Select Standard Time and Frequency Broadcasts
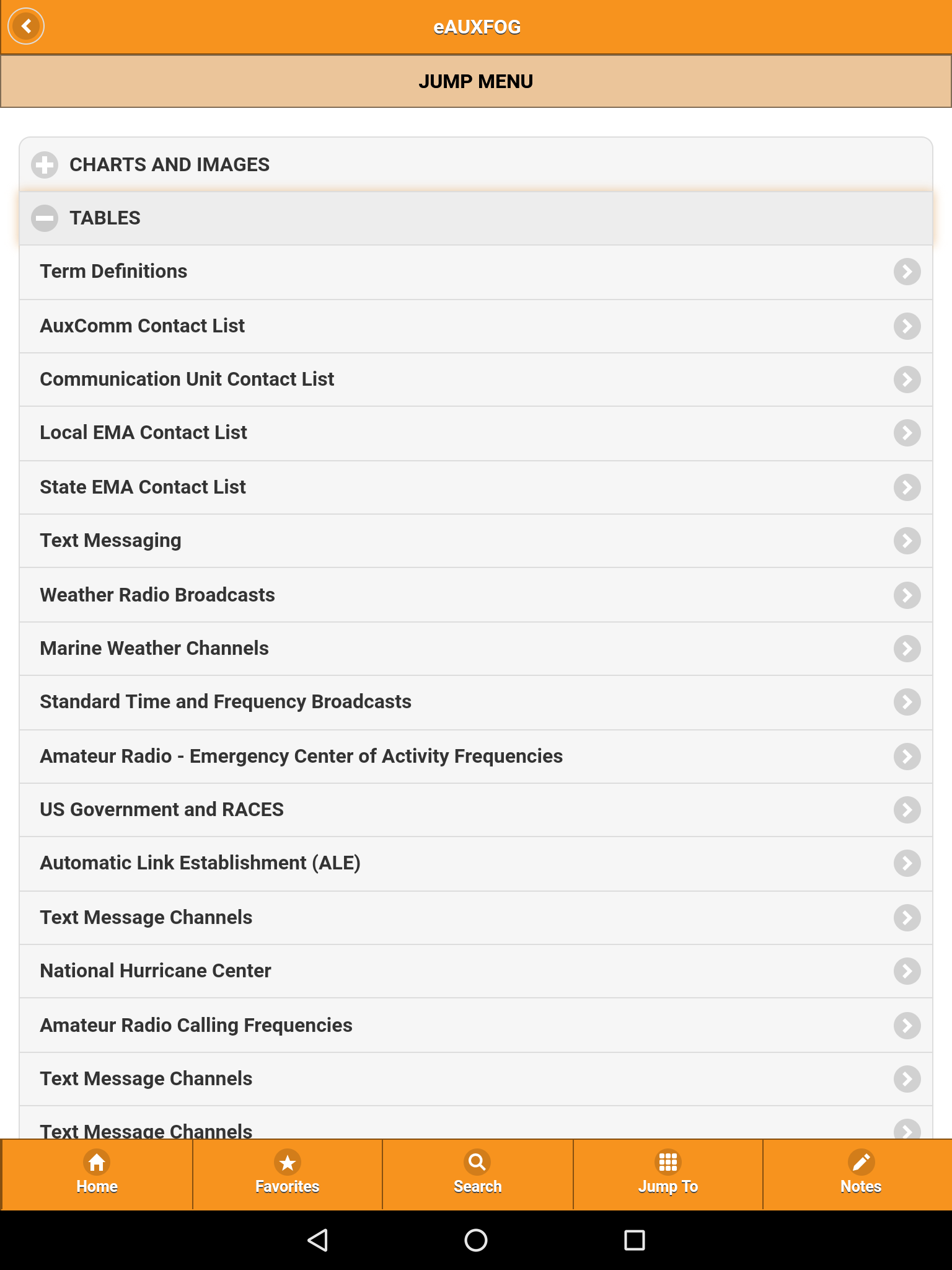 coord(476,702)
